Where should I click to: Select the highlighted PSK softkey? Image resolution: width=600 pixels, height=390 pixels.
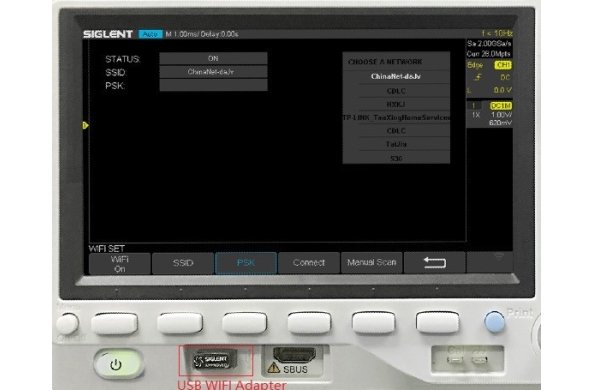(246, 263)
